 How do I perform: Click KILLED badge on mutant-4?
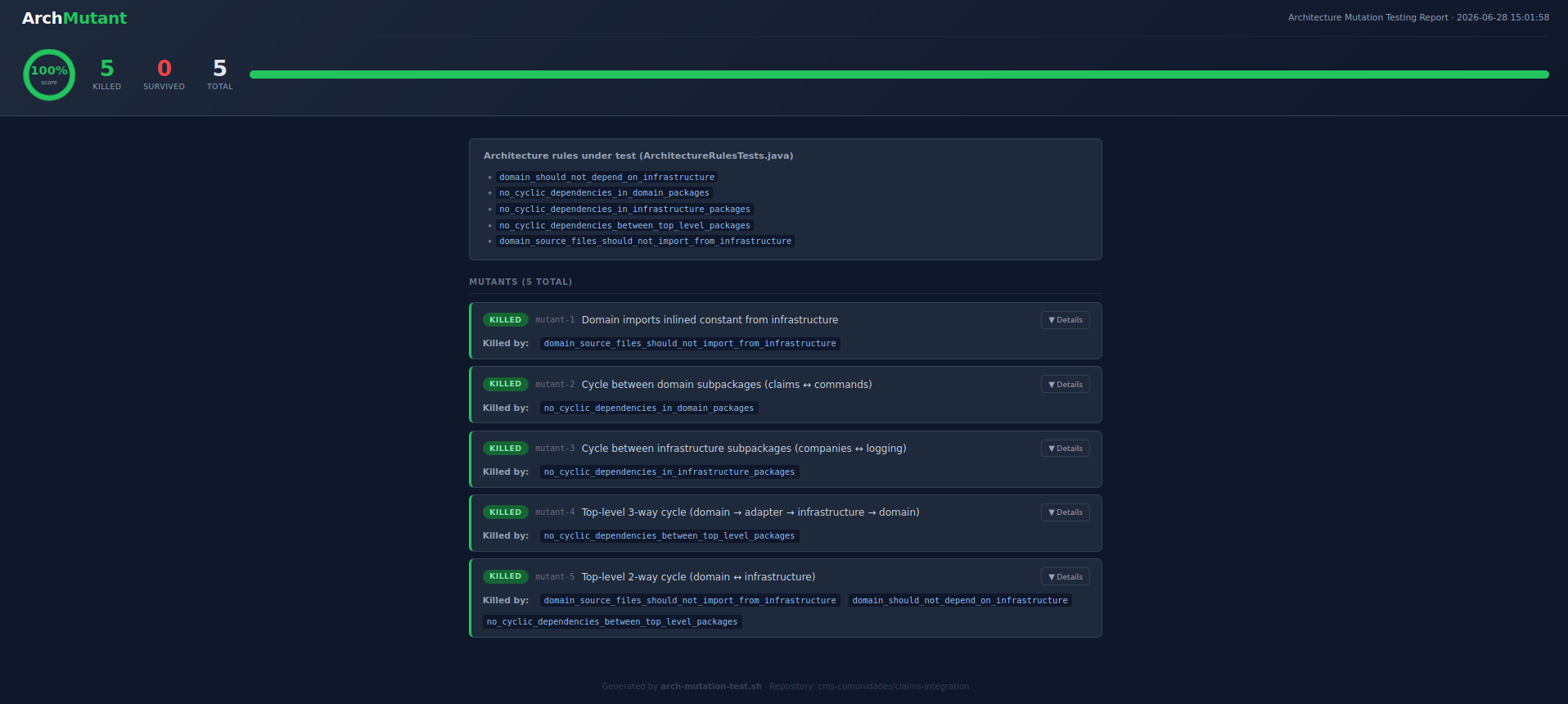[x=505, y=512]
